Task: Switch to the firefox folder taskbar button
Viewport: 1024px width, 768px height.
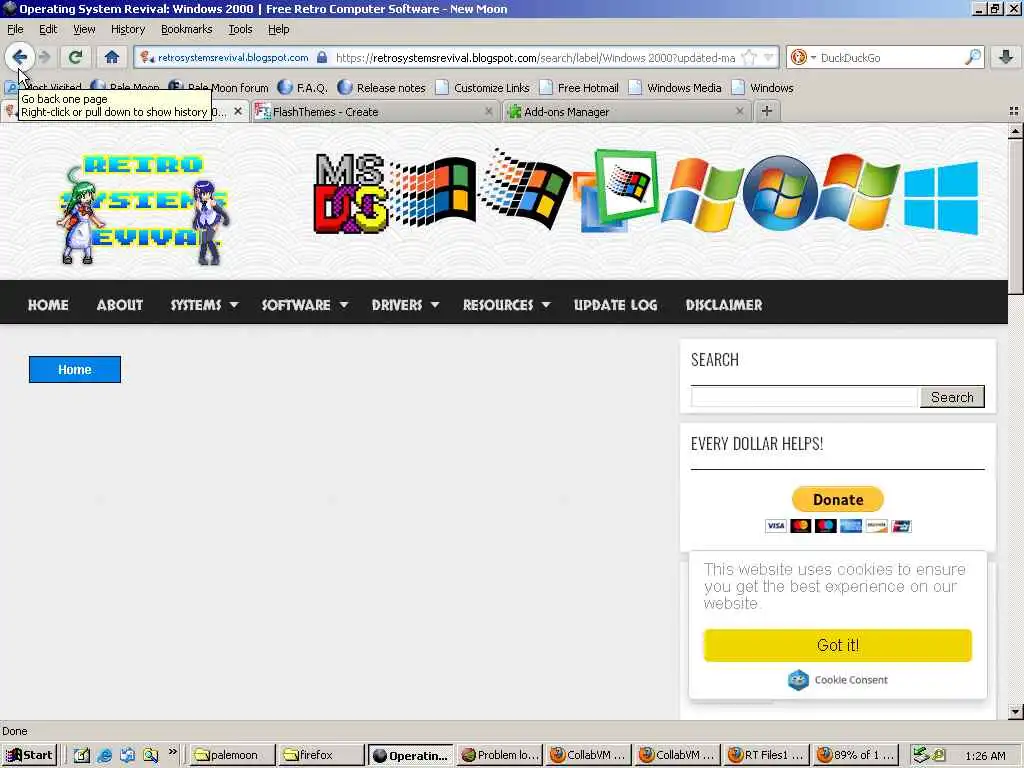Action: [321, 755]
